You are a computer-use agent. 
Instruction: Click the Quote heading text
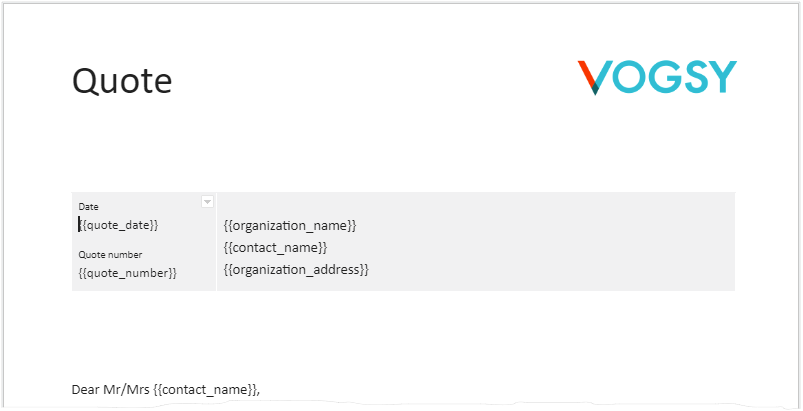tap(122, 81)
